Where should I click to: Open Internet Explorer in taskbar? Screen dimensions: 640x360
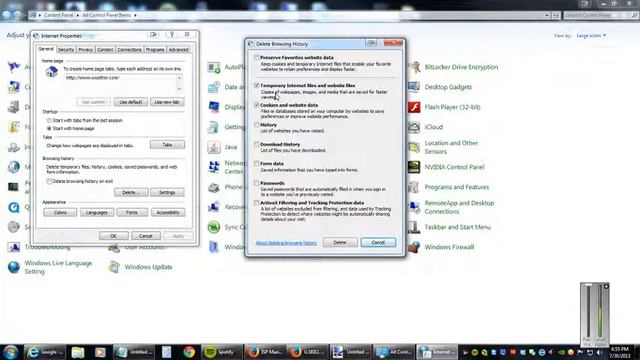click(45, 352)
